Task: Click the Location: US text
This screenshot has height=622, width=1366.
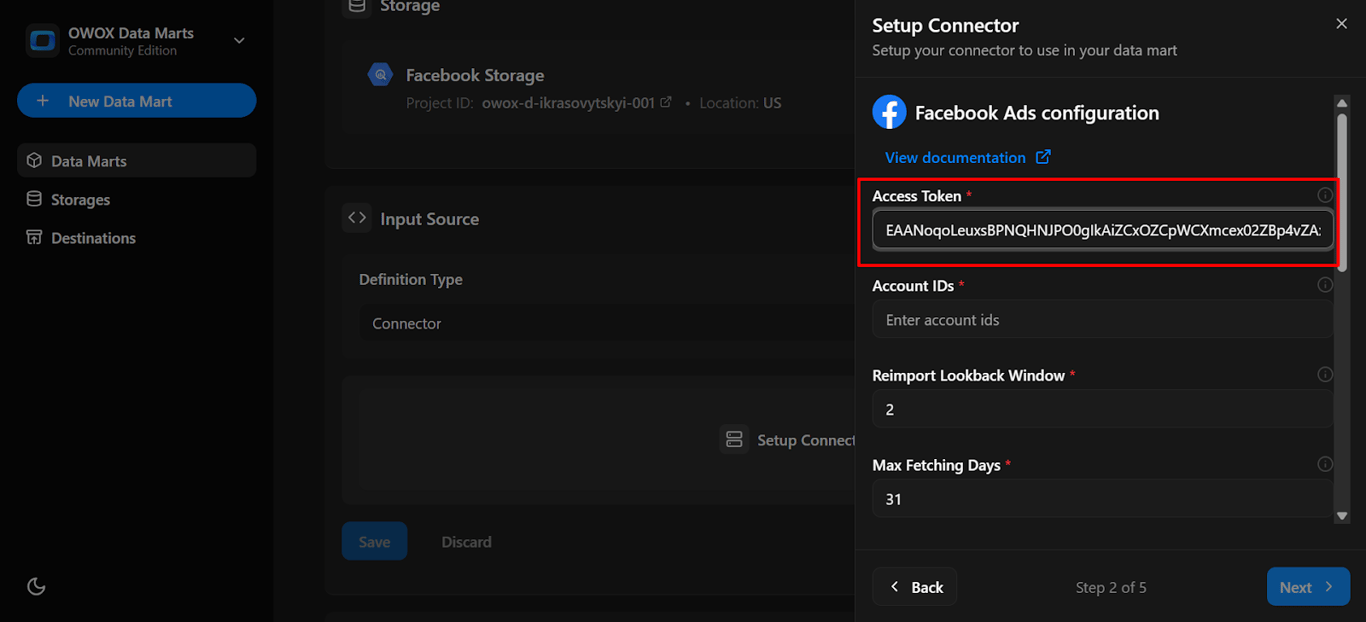Action: coord(741,103)
